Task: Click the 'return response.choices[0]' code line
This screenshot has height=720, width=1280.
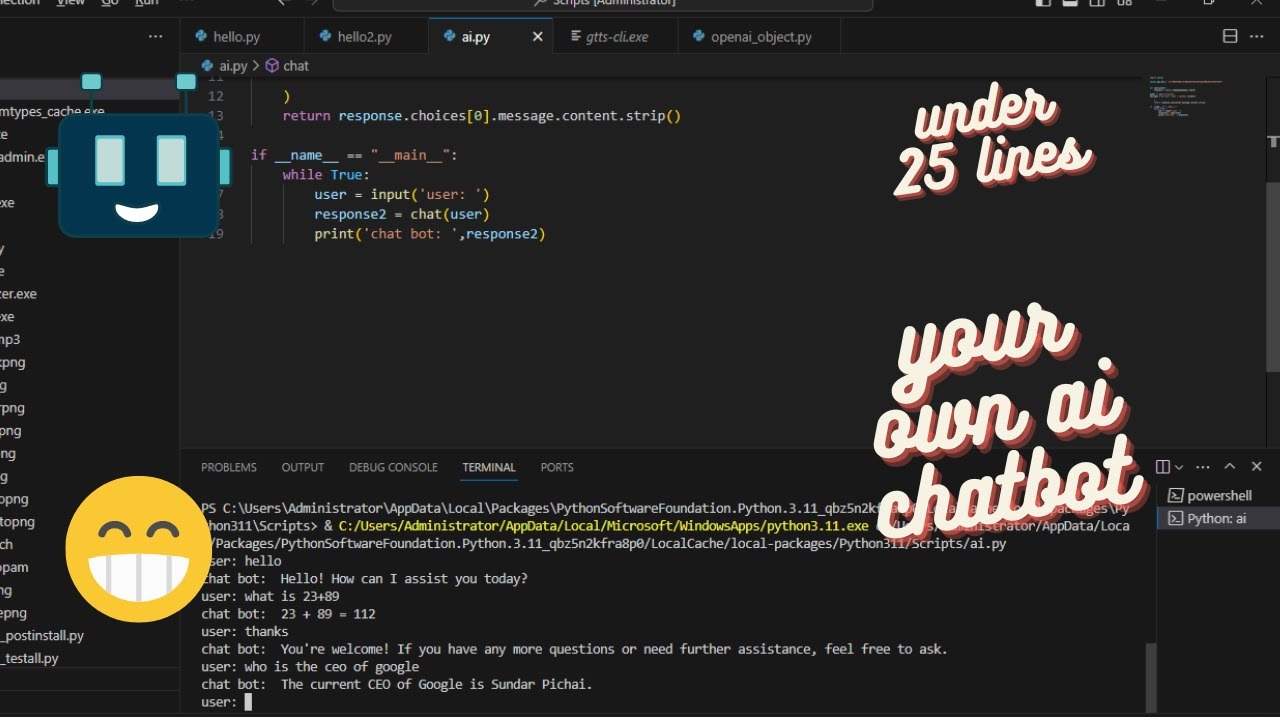Action: click(x=481, y=116)
